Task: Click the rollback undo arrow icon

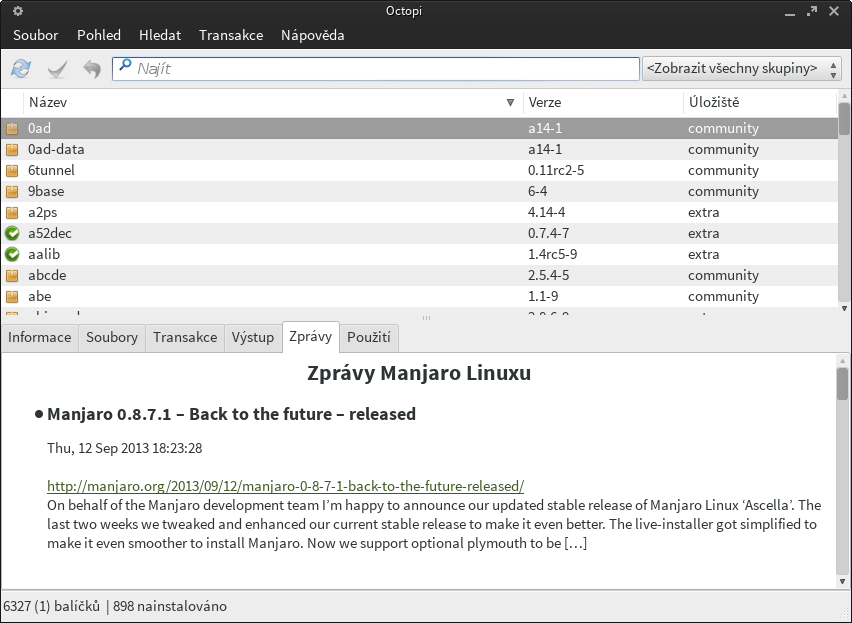Action: coord(92,69)
